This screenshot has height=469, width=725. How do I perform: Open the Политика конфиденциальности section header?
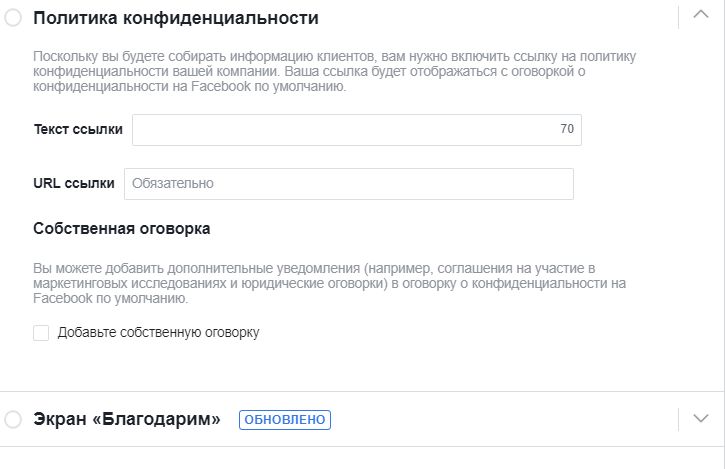176,18
